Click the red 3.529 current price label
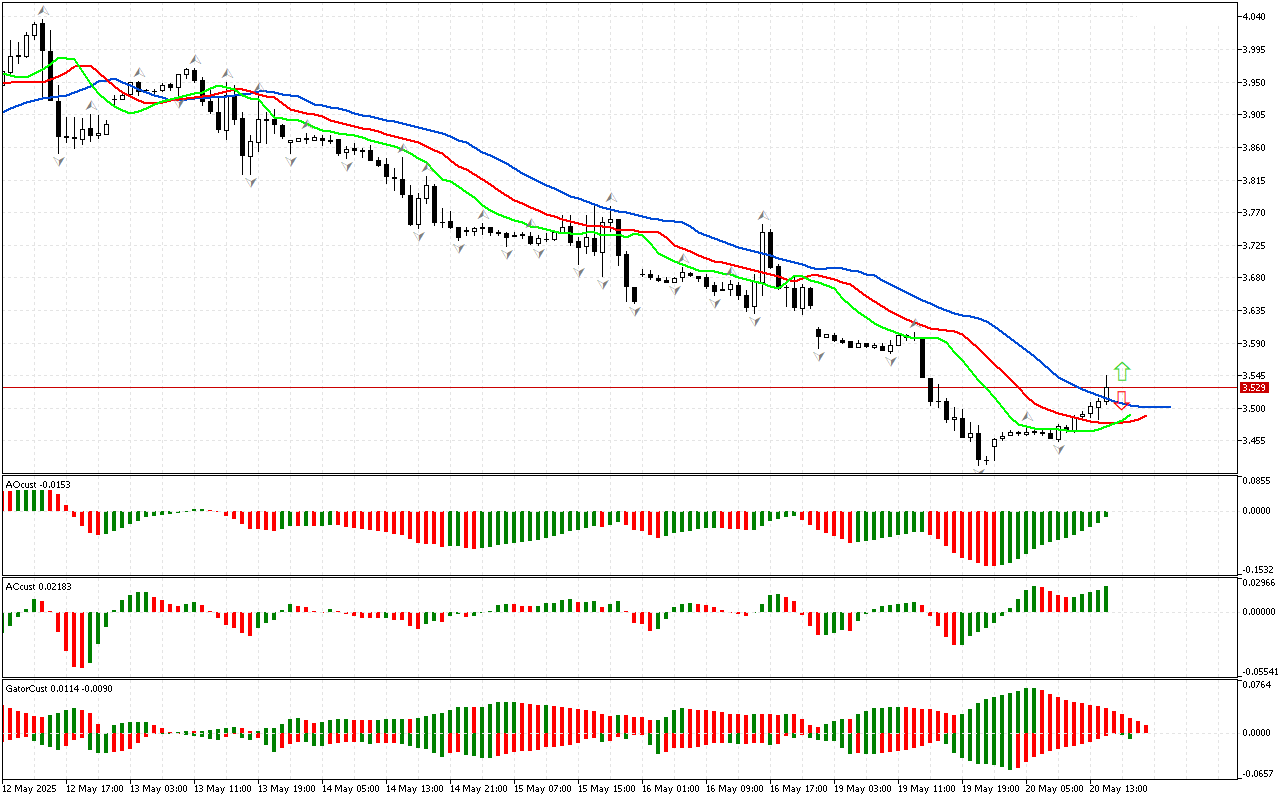The image size is (1280, 800). click(x=1253, y=387)
